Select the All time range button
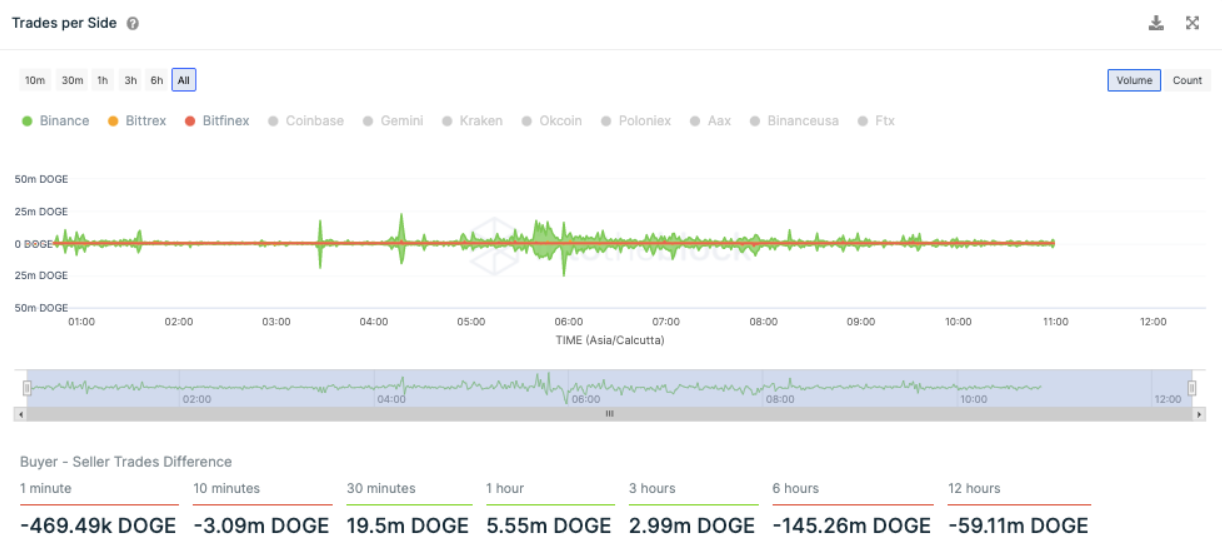1222x559 pixels. [184, 80]
